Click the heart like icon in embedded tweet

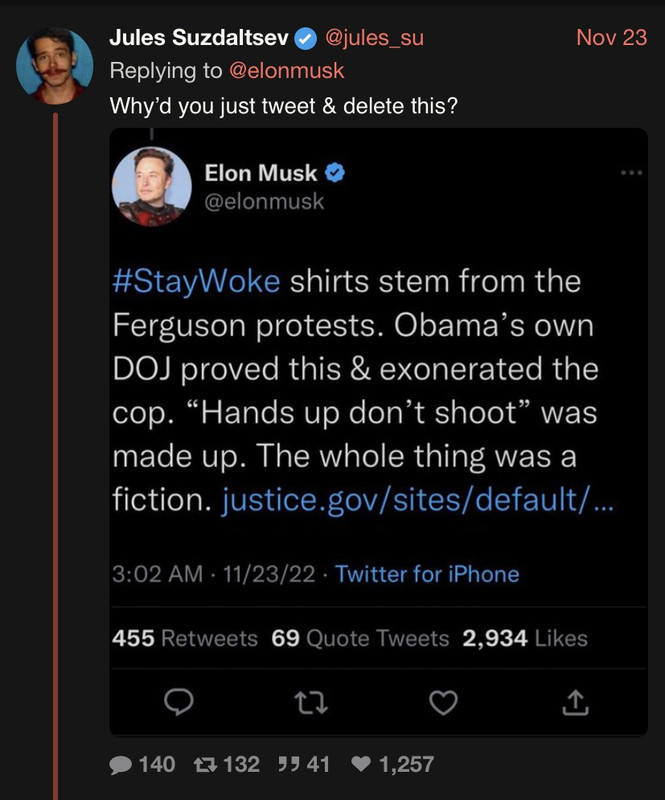[442, 705]
